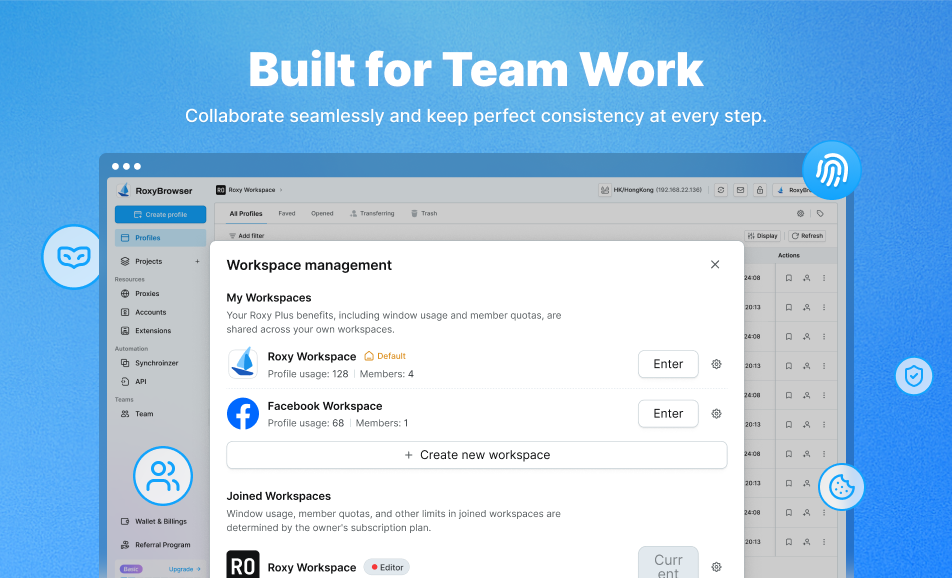
Task: Click the sync icon in top bar
Action: (721, 190)
